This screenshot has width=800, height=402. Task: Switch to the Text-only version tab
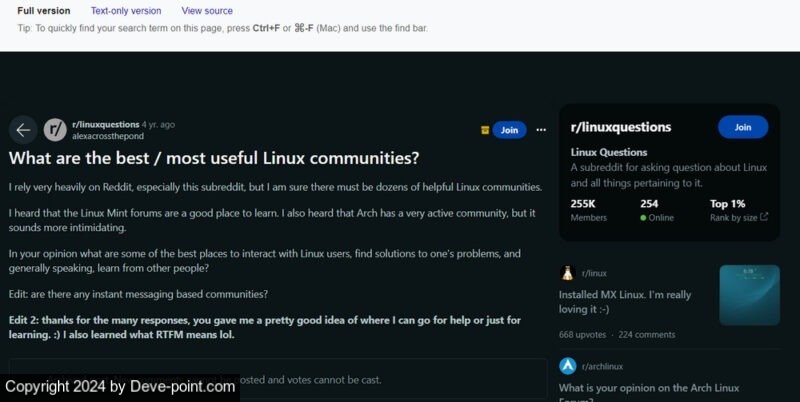coord(126,11)
